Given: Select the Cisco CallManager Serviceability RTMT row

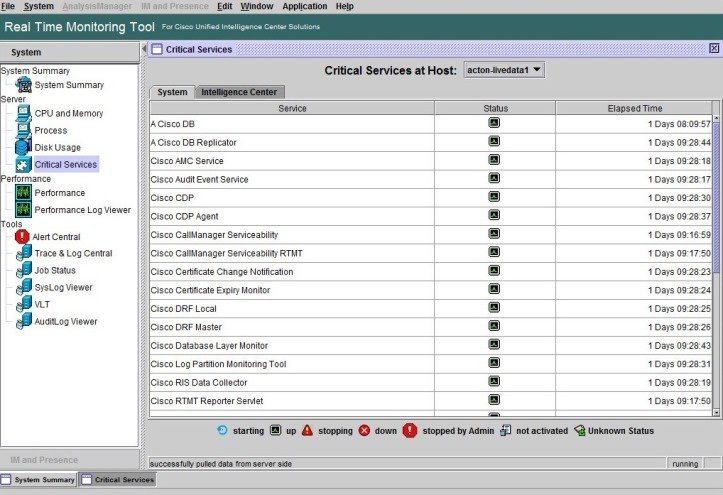Looking at the screenshot, I should [431, 253].
